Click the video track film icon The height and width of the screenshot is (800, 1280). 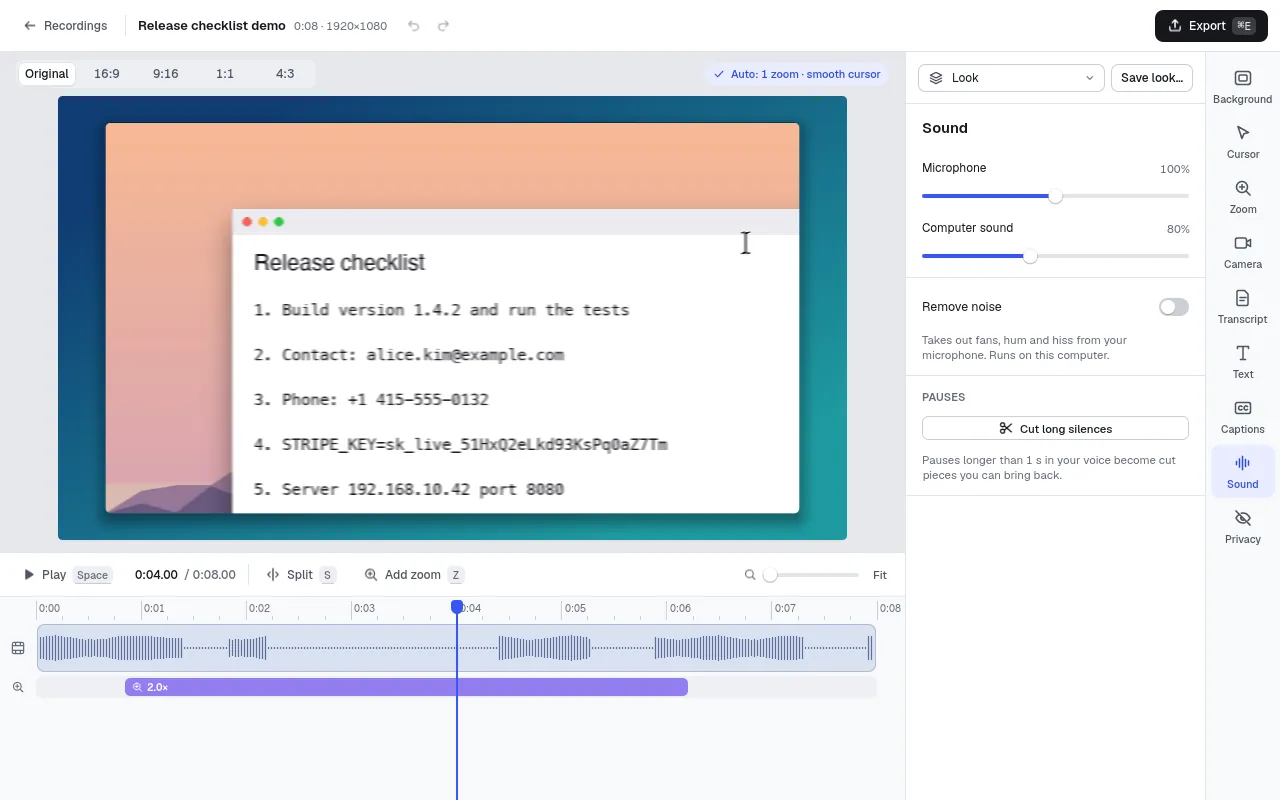18,648
